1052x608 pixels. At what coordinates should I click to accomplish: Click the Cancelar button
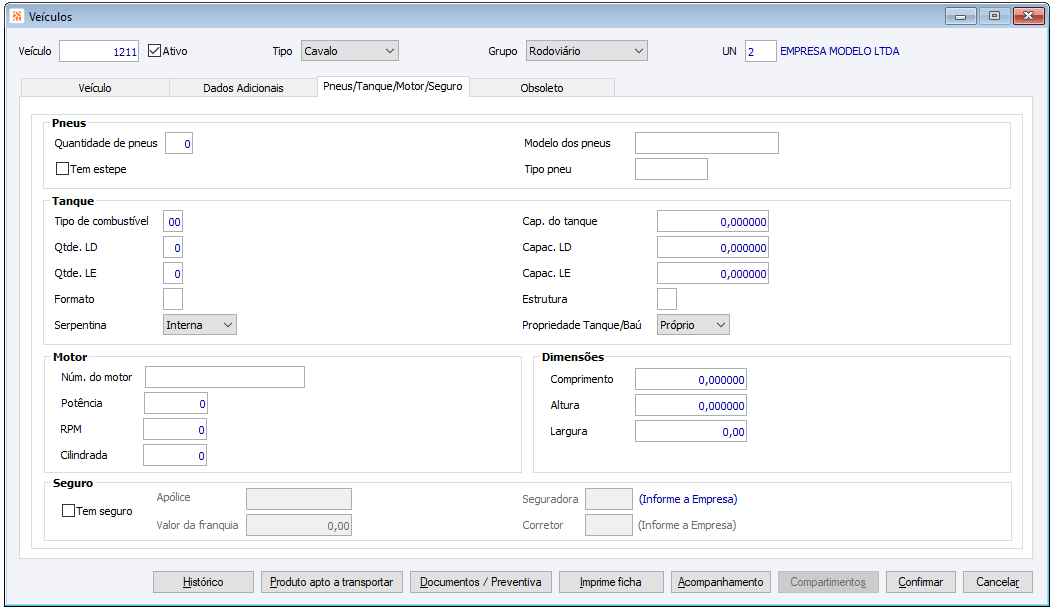(x=998, y=582)
